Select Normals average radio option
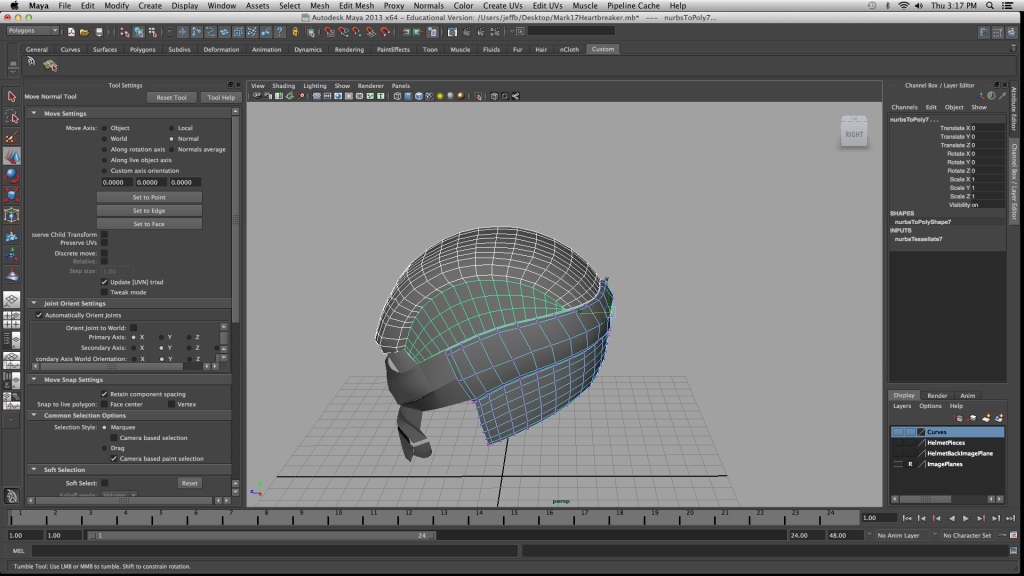 point(172,150)
